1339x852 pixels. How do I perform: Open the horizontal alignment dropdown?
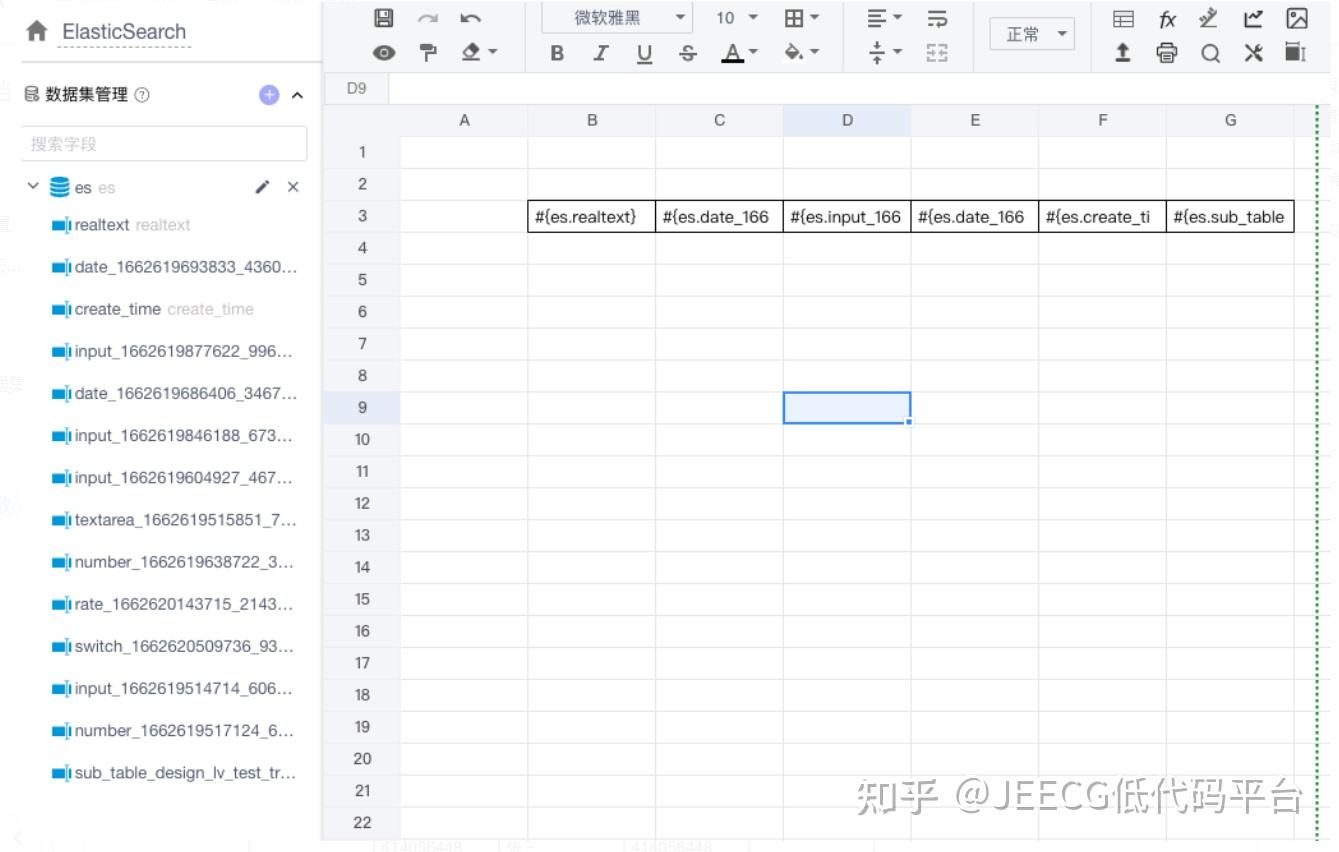884,18
